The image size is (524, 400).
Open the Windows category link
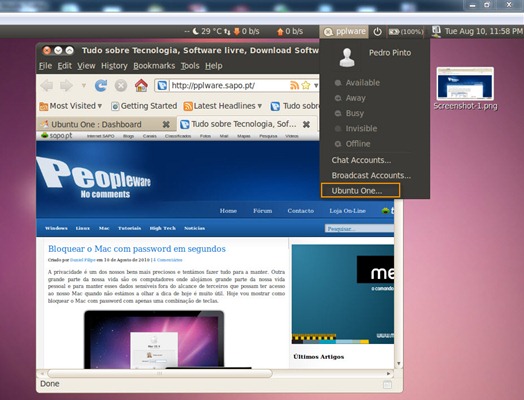[x=56, y=228]
